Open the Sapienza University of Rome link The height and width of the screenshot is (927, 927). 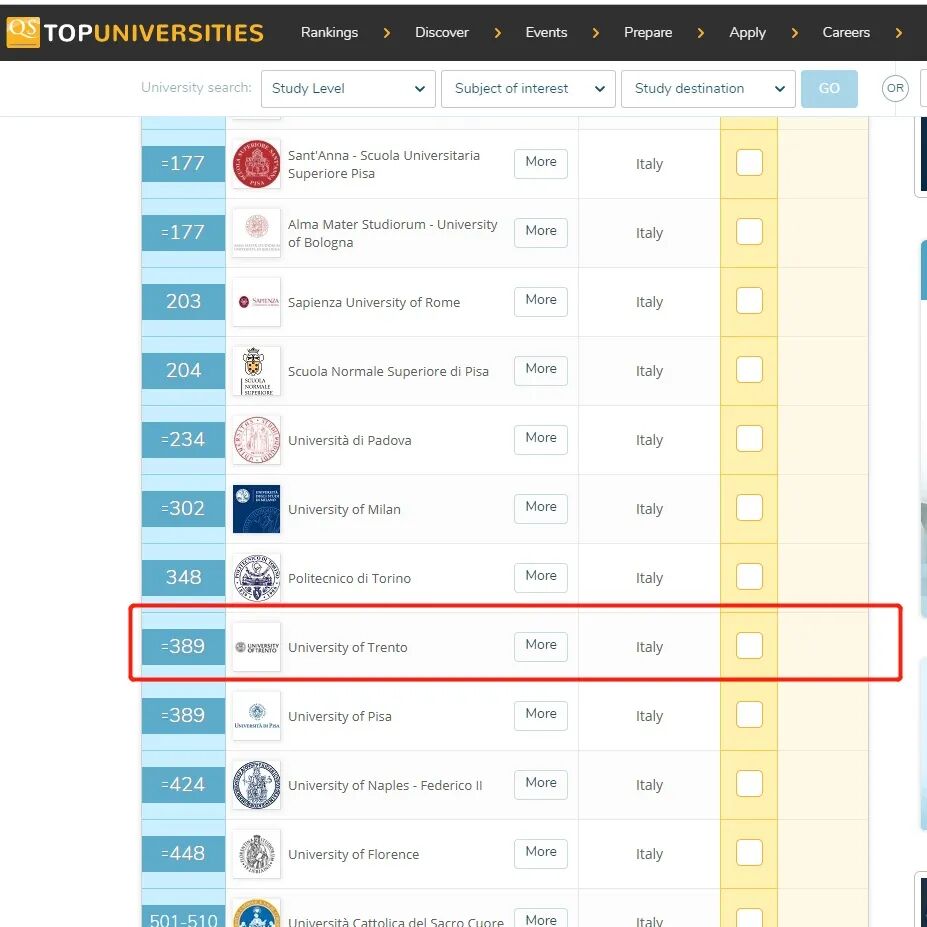(x=374, y=303)
